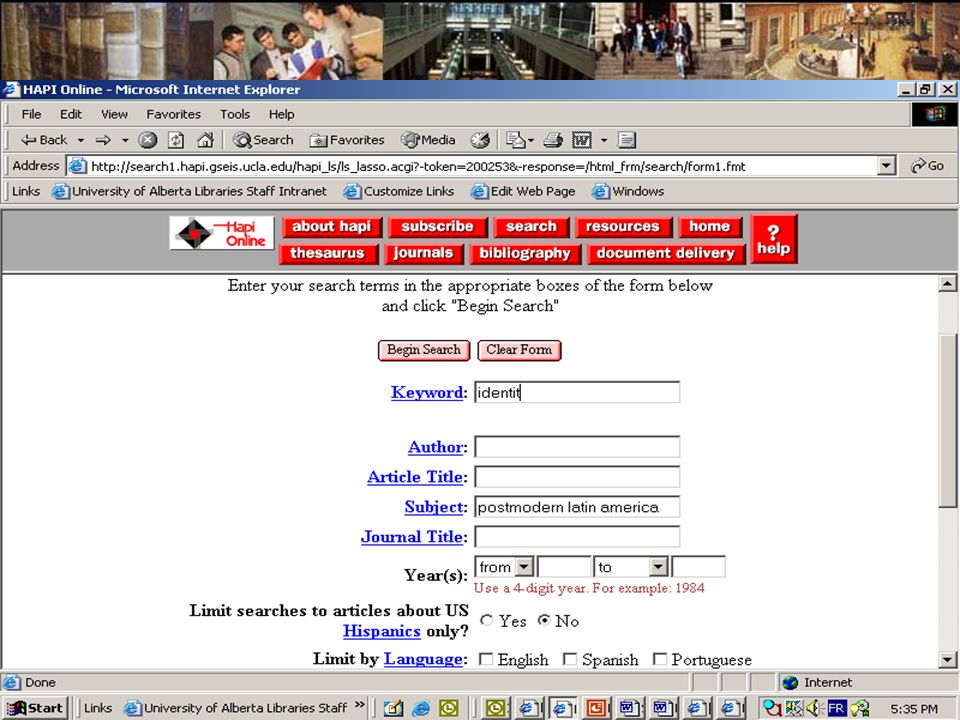
Task: Click the Clear Form button
Action: (x=519, y=350)
